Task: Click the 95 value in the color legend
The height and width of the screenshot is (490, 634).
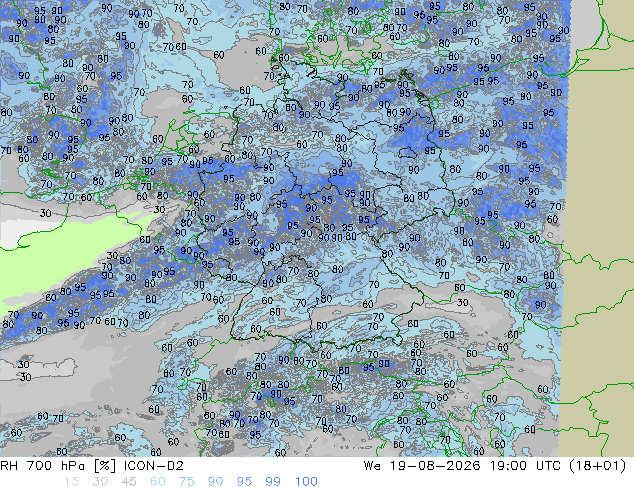Action: (244, 482)
